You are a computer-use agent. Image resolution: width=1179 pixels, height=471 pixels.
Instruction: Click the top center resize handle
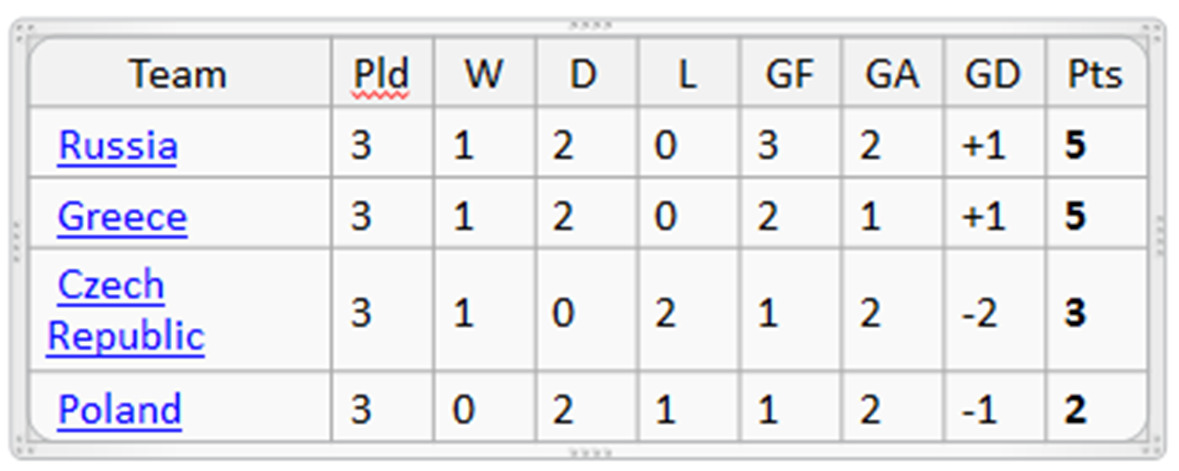click(x=590, y=24)
